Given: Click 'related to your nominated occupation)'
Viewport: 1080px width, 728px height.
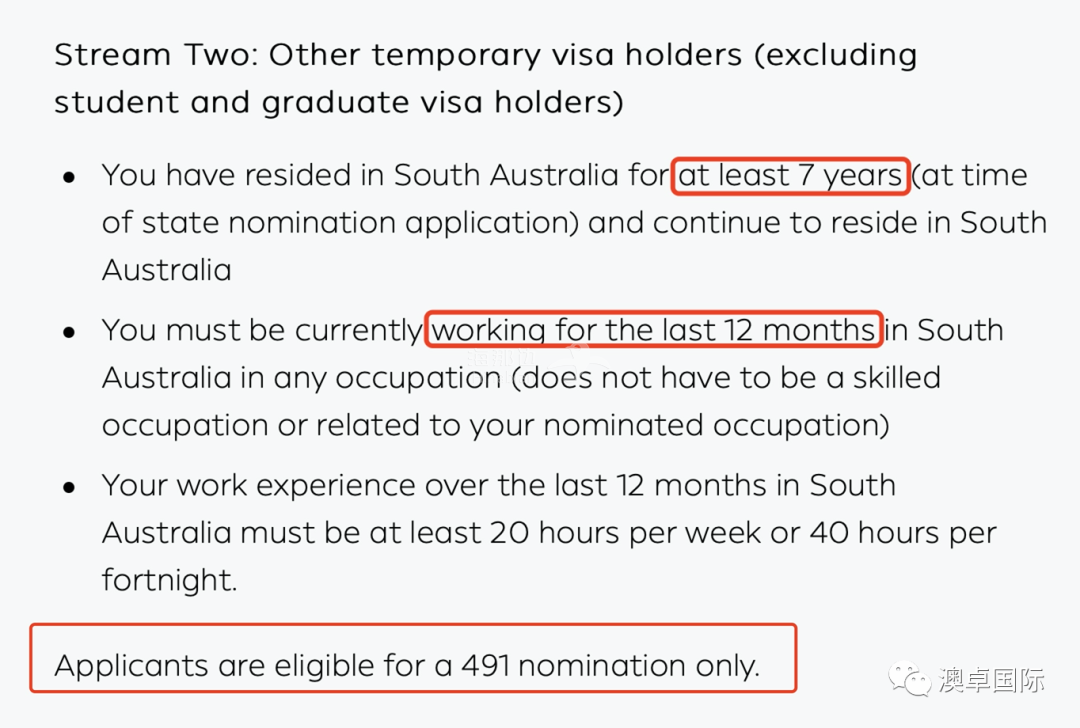Looking at the screenshot, I should click(x=603, y=426).
